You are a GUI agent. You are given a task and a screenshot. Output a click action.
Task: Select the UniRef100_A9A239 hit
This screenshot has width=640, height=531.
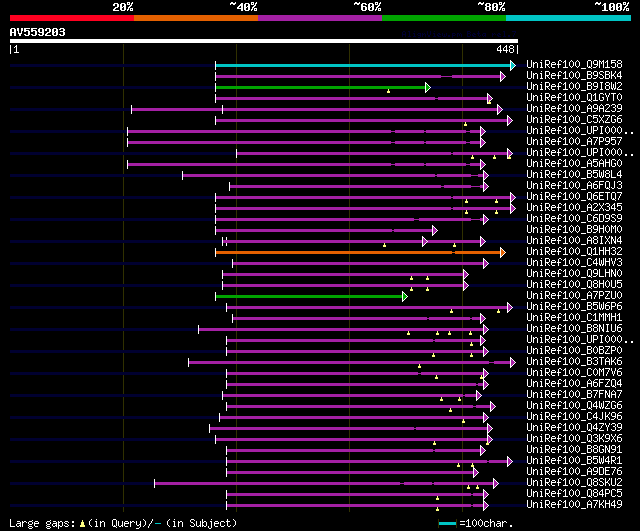tap(574, 109)
